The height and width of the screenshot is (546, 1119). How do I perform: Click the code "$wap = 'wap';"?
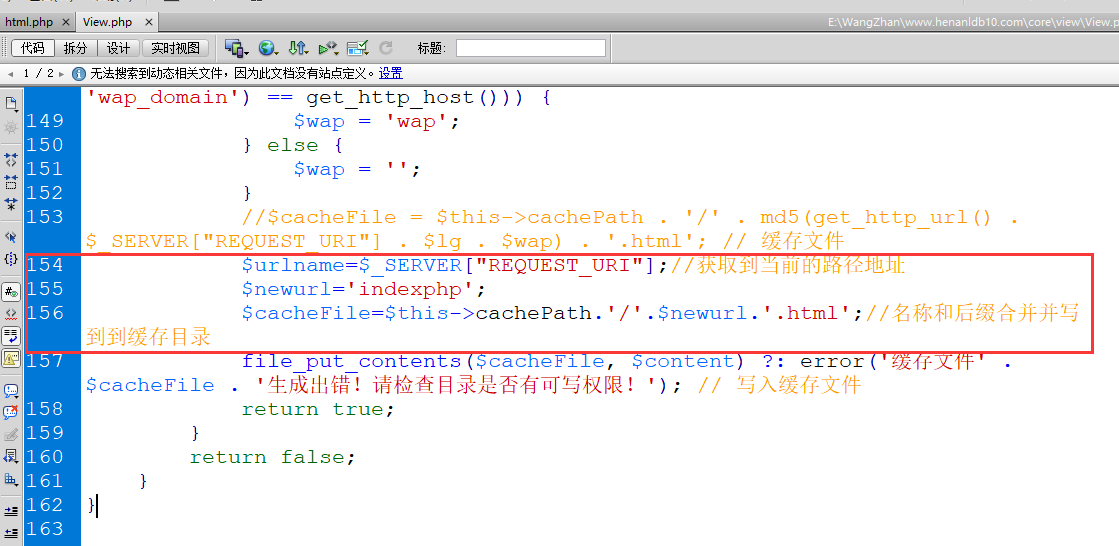(377, 121)
